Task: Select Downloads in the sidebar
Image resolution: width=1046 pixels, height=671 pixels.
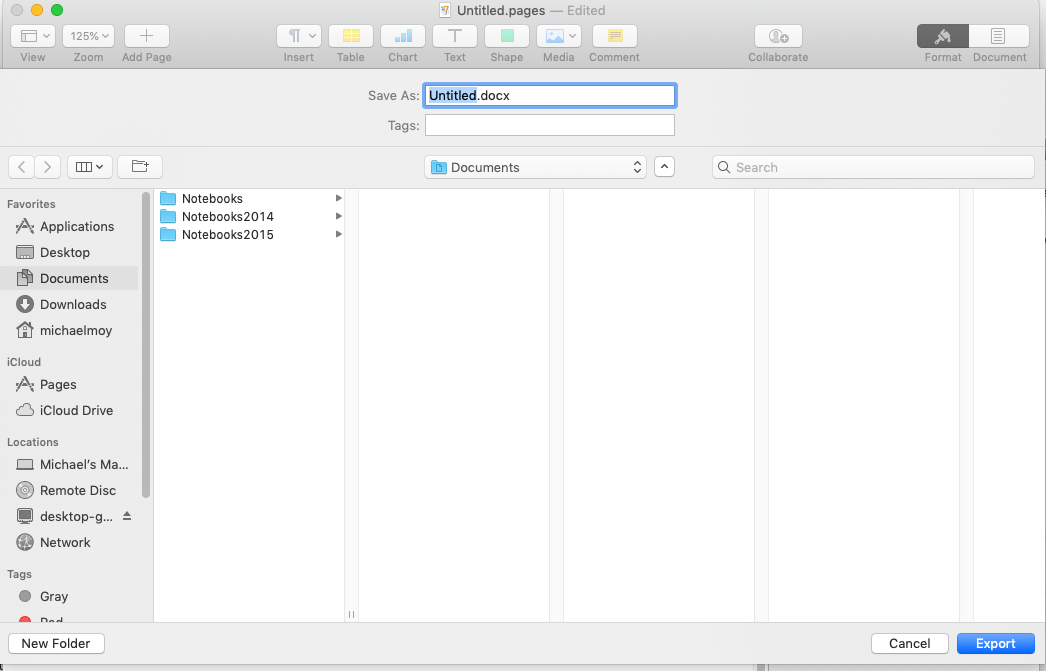Action: pyautogui.click(x=69, y=304)
